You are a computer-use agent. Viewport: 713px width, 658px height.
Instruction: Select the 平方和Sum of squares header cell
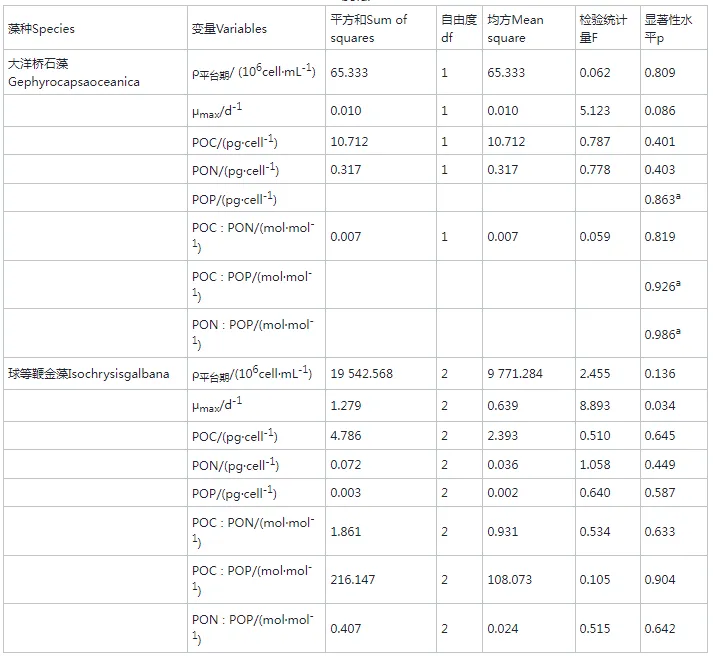pyautogui.click(x=368, y=29)
